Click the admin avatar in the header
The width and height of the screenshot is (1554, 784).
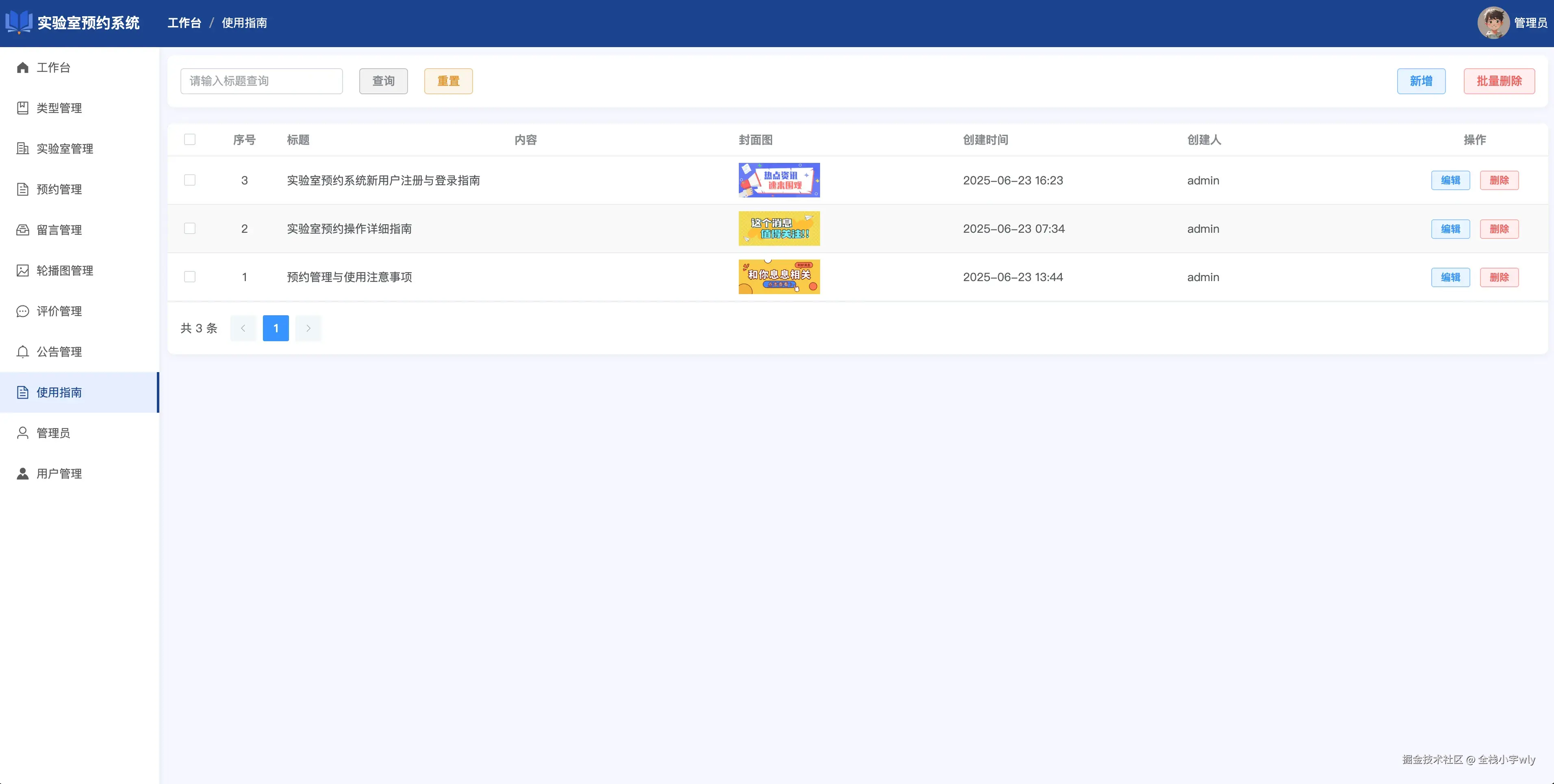(x=1493, y=23)
